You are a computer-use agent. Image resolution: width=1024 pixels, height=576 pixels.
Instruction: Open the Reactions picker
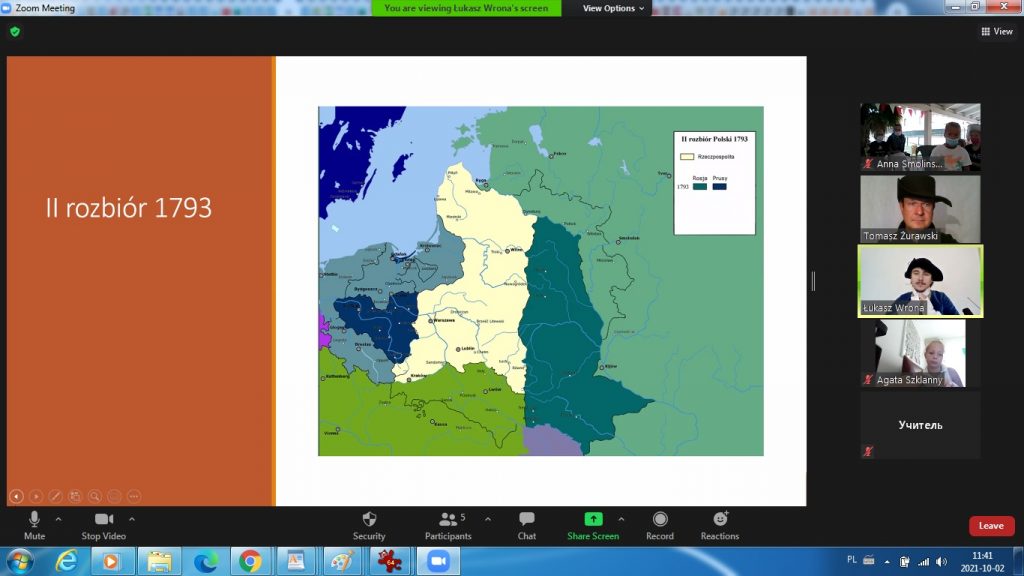(x=720, y=524)
